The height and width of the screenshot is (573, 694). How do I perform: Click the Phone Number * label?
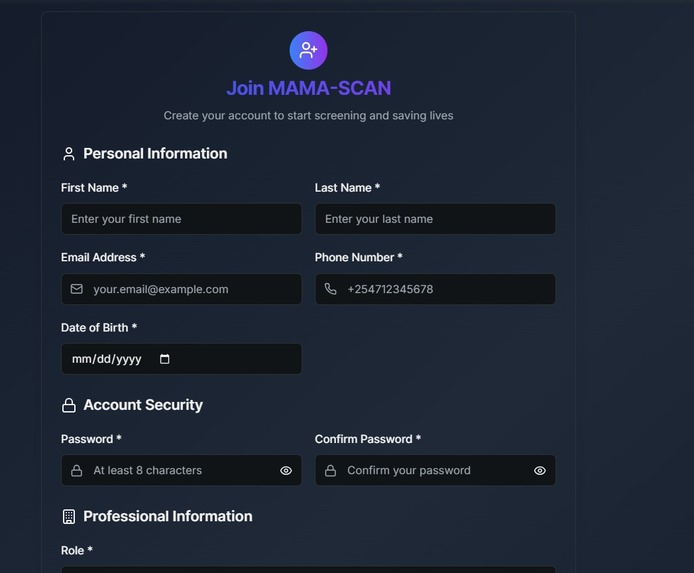(x=359, y=258)
